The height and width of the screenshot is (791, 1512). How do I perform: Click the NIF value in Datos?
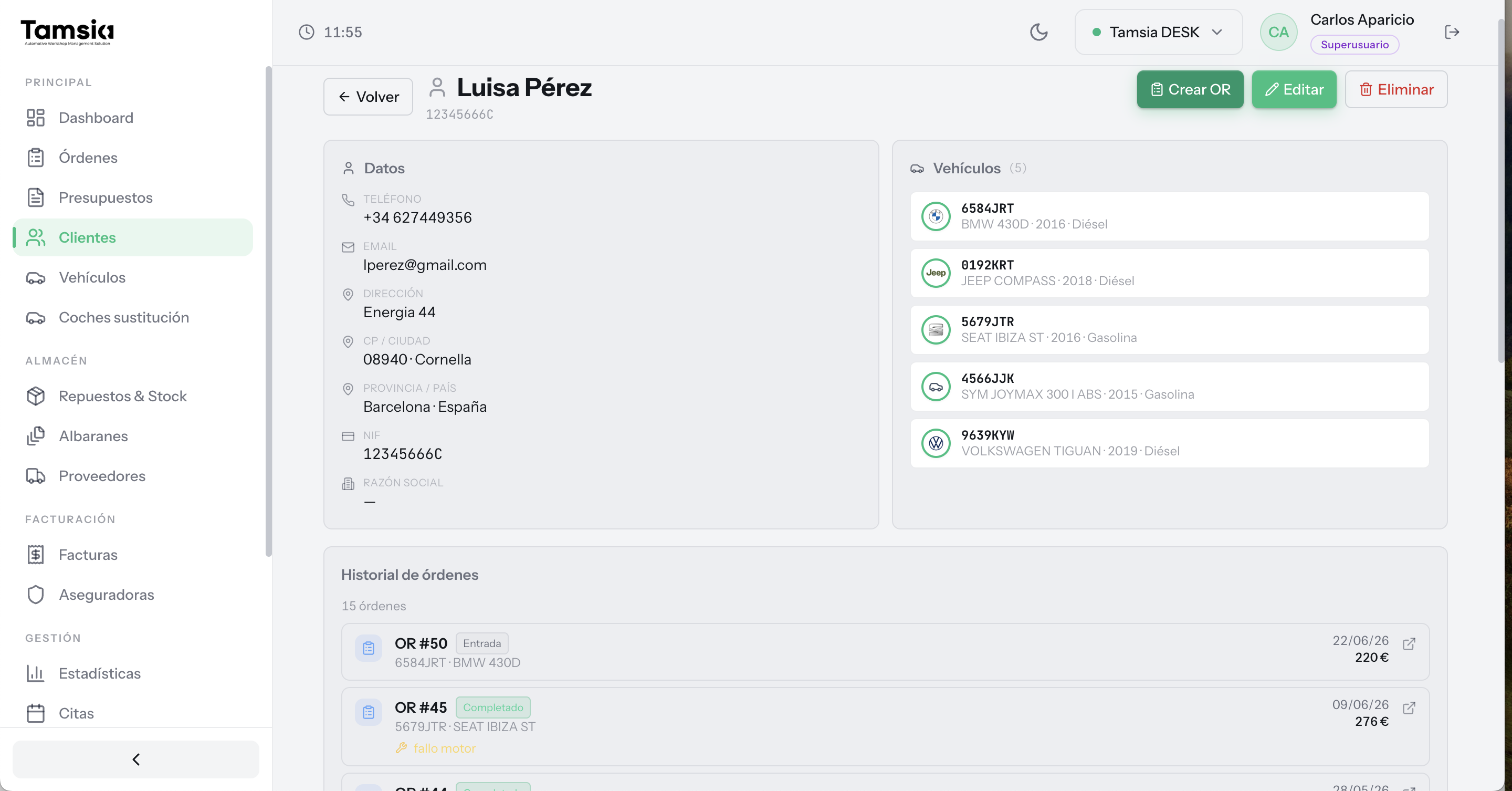pos(403,454)
